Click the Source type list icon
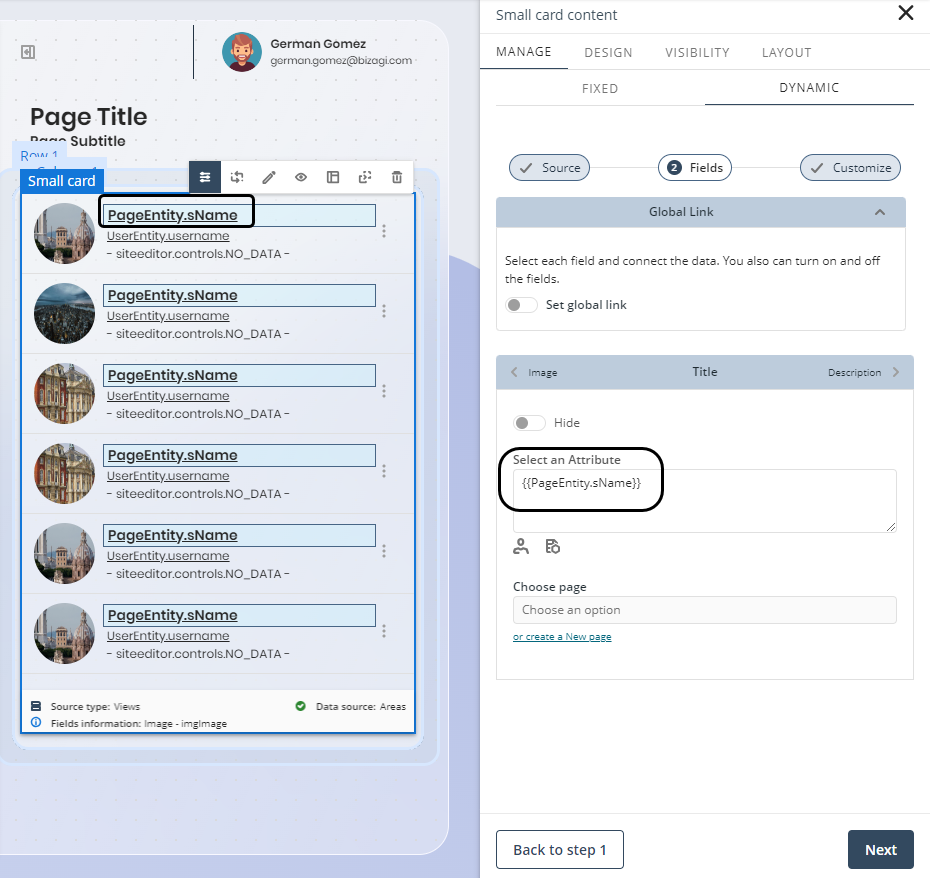Viewport: 930px width, 878px height. pyautogui.click(x=36, y=706)
